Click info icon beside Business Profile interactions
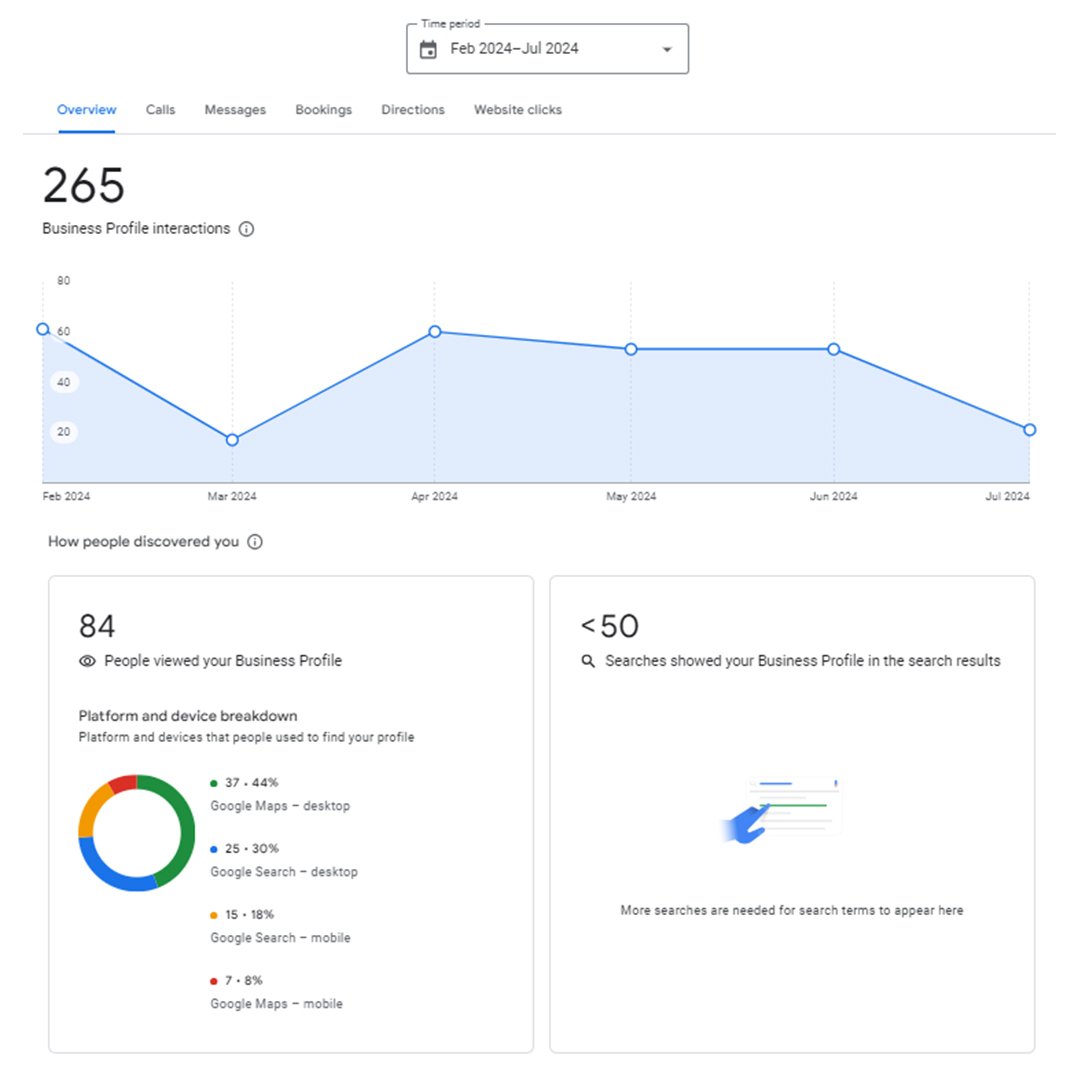 pos(247,229)
